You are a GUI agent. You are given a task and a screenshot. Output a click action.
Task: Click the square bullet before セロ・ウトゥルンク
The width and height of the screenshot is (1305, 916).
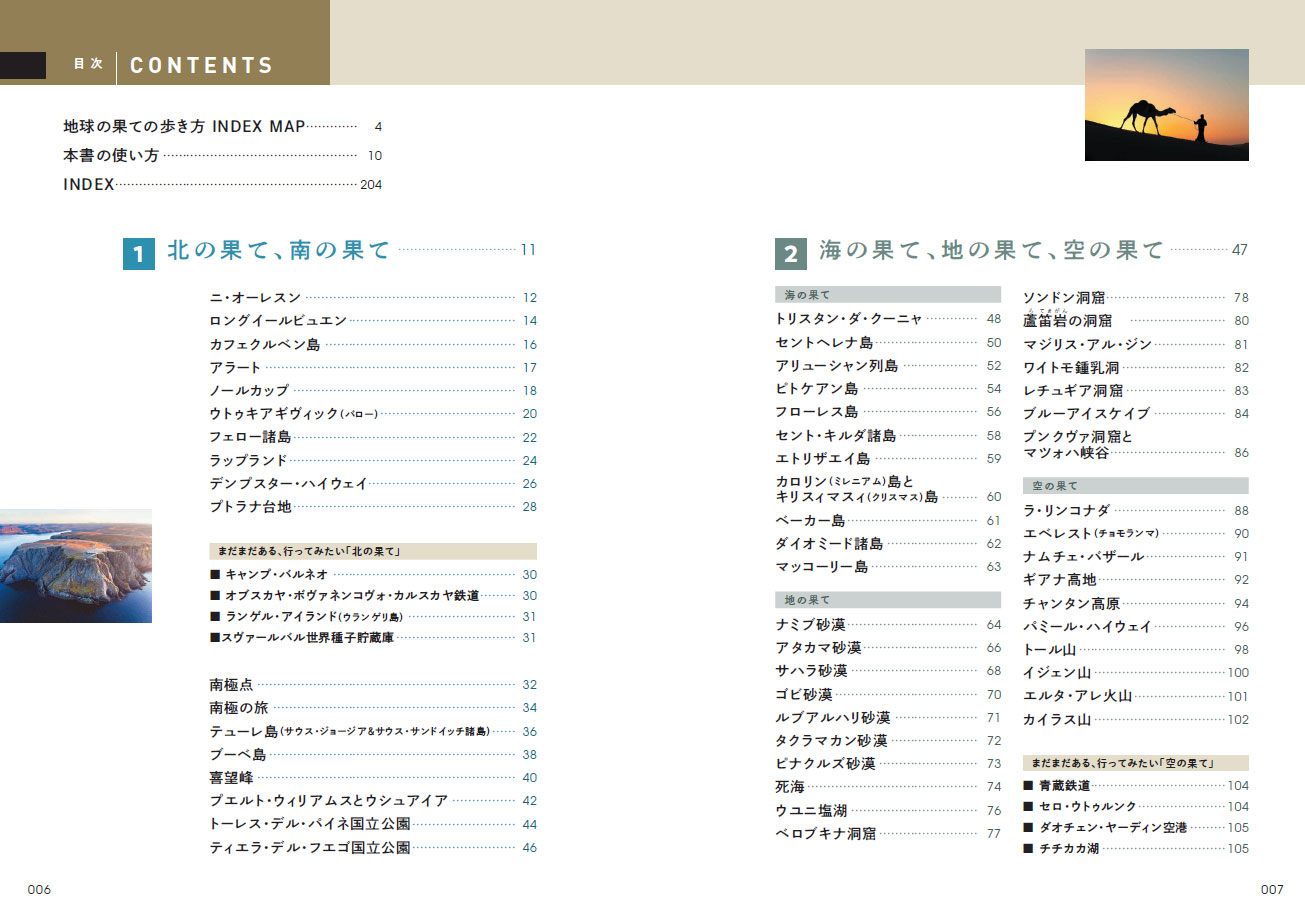tap(1027, 807)
